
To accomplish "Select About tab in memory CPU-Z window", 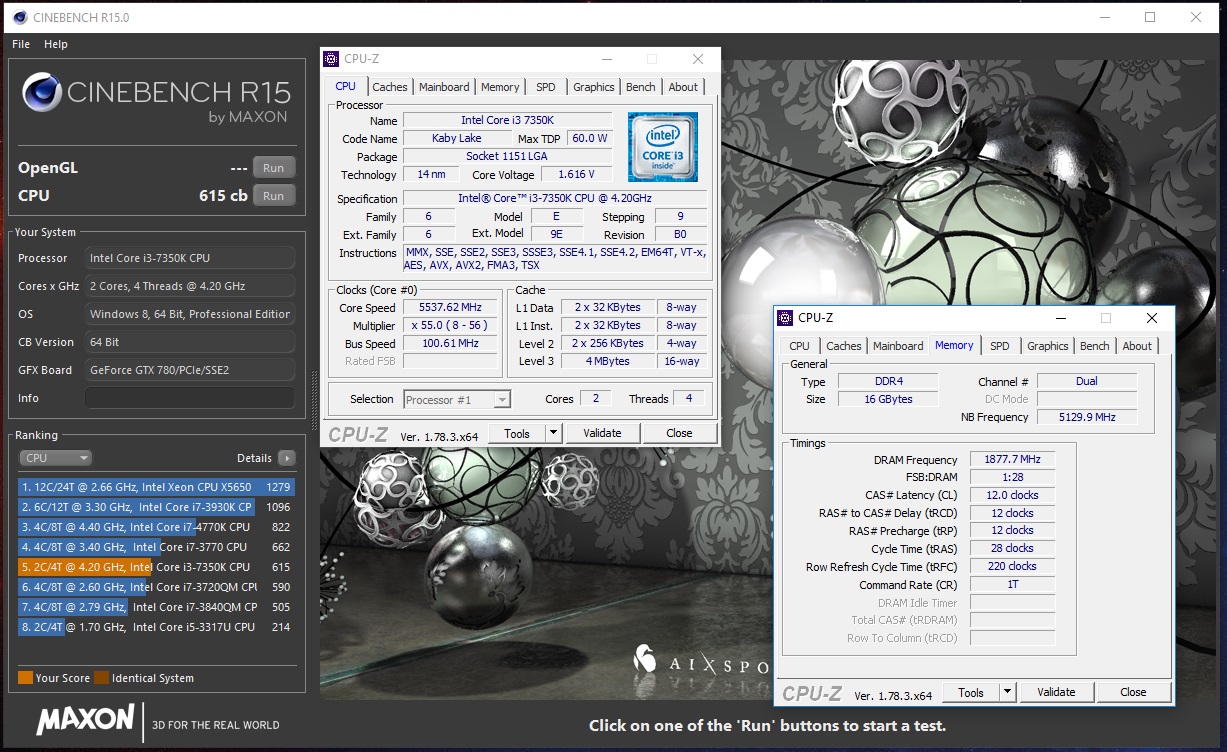I will point(1137,346).
